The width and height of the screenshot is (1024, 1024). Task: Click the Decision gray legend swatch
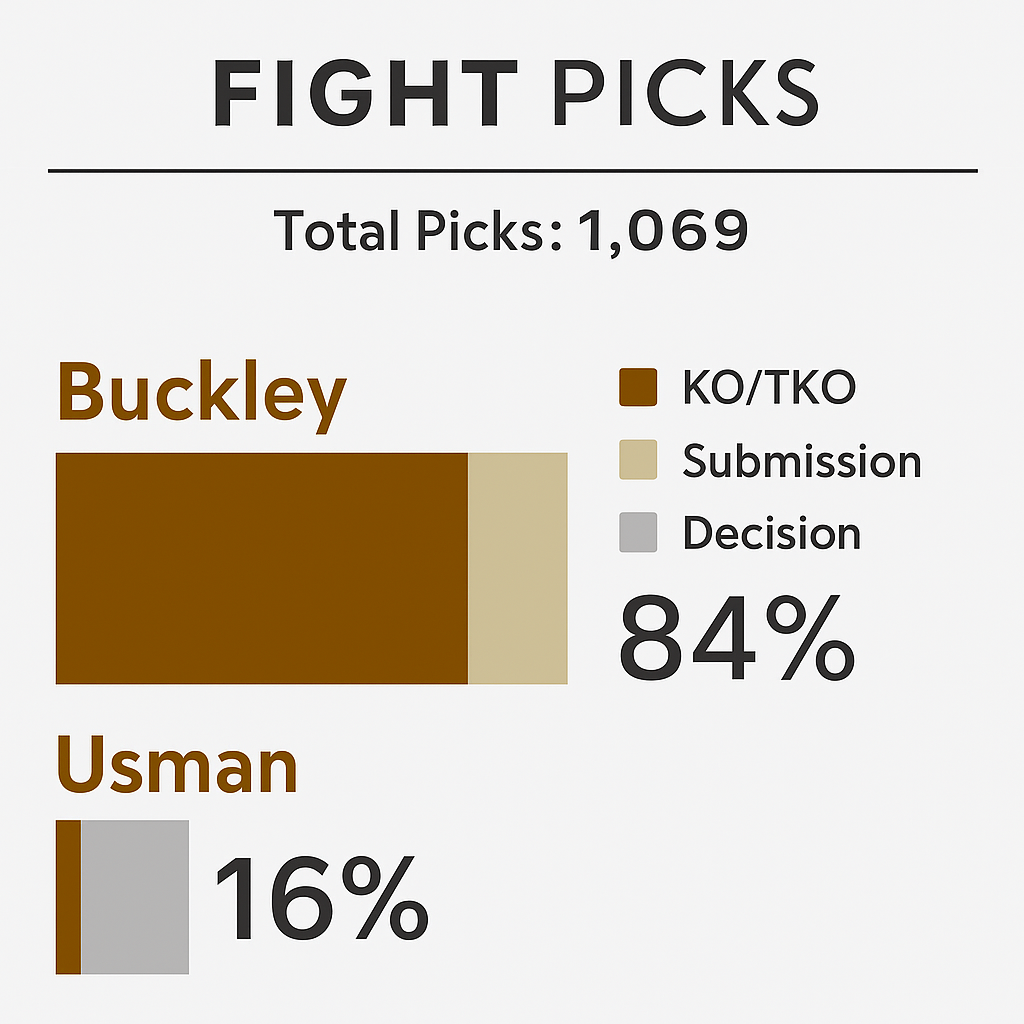638,532
